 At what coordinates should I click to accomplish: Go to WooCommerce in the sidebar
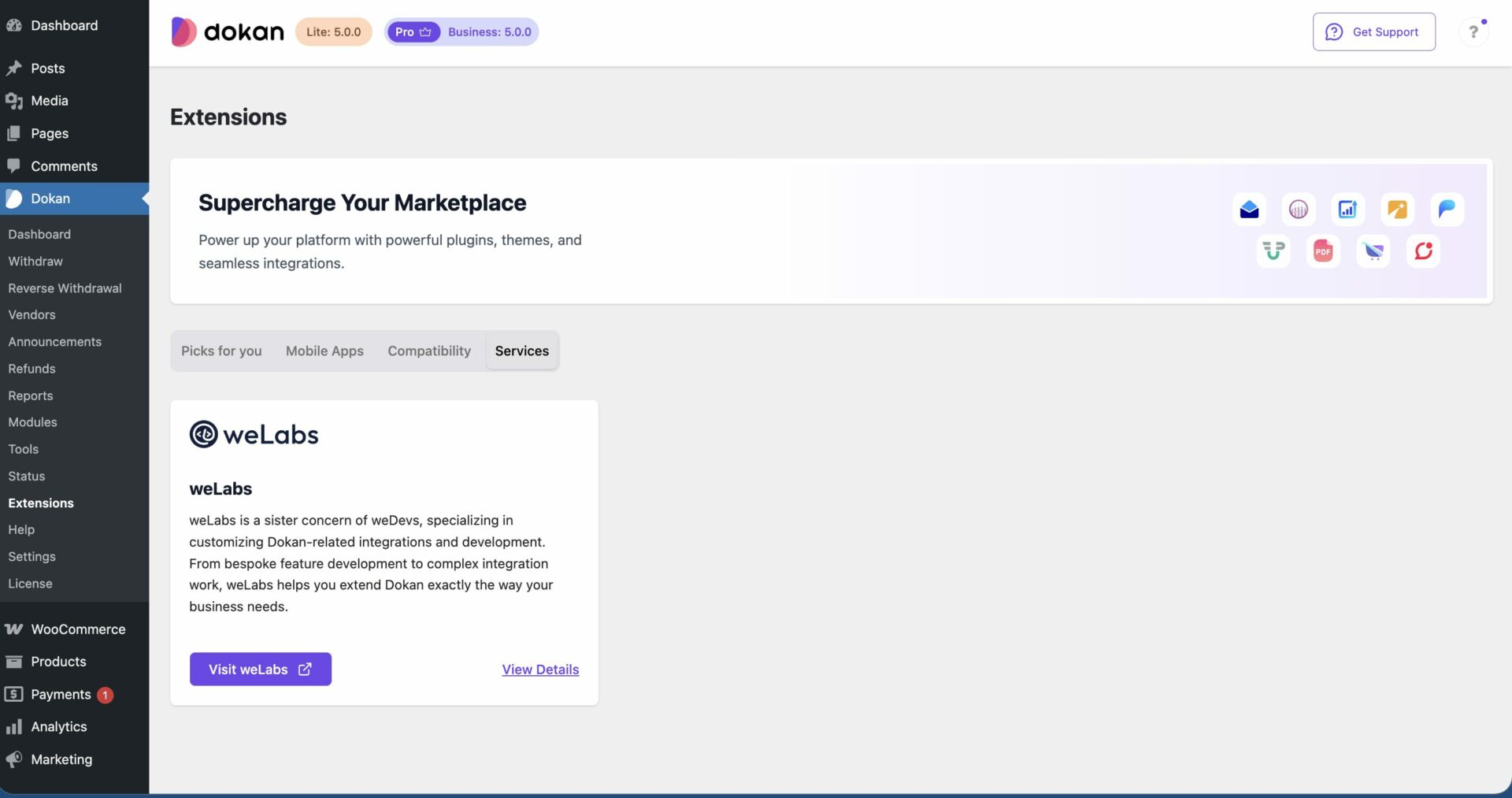tap(78, 629)
